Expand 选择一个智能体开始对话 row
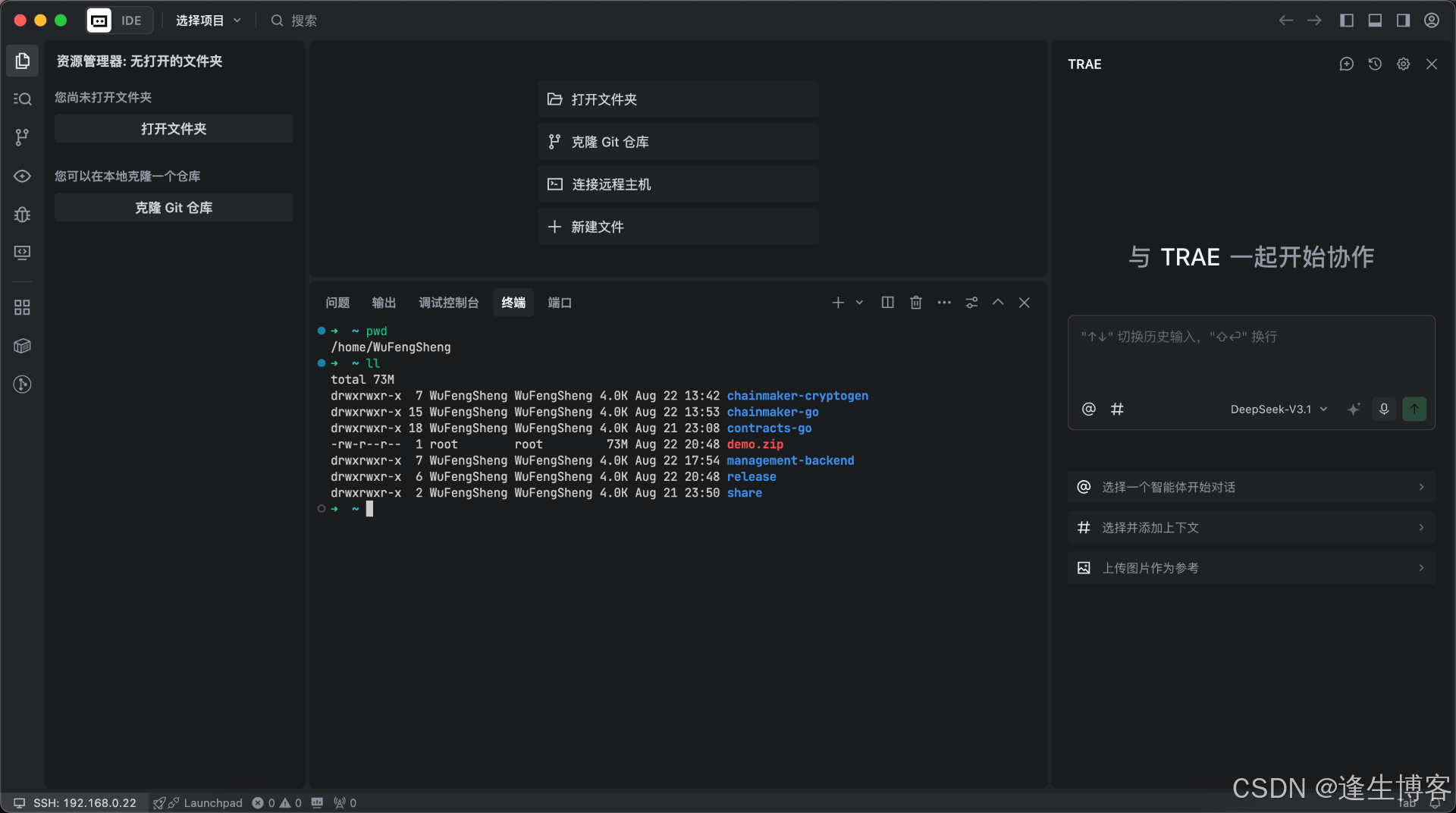 [1251, 487]
